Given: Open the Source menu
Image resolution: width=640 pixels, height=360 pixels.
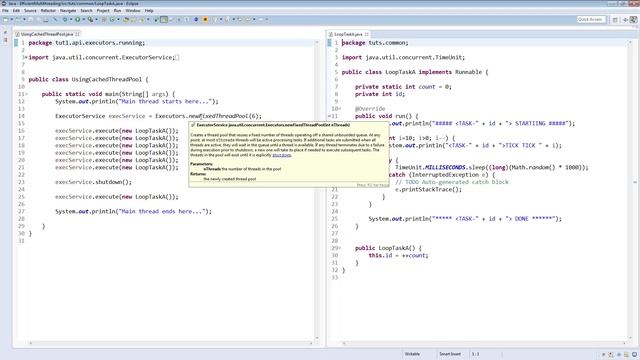Looking at the screenshot, I should point(30,11).
